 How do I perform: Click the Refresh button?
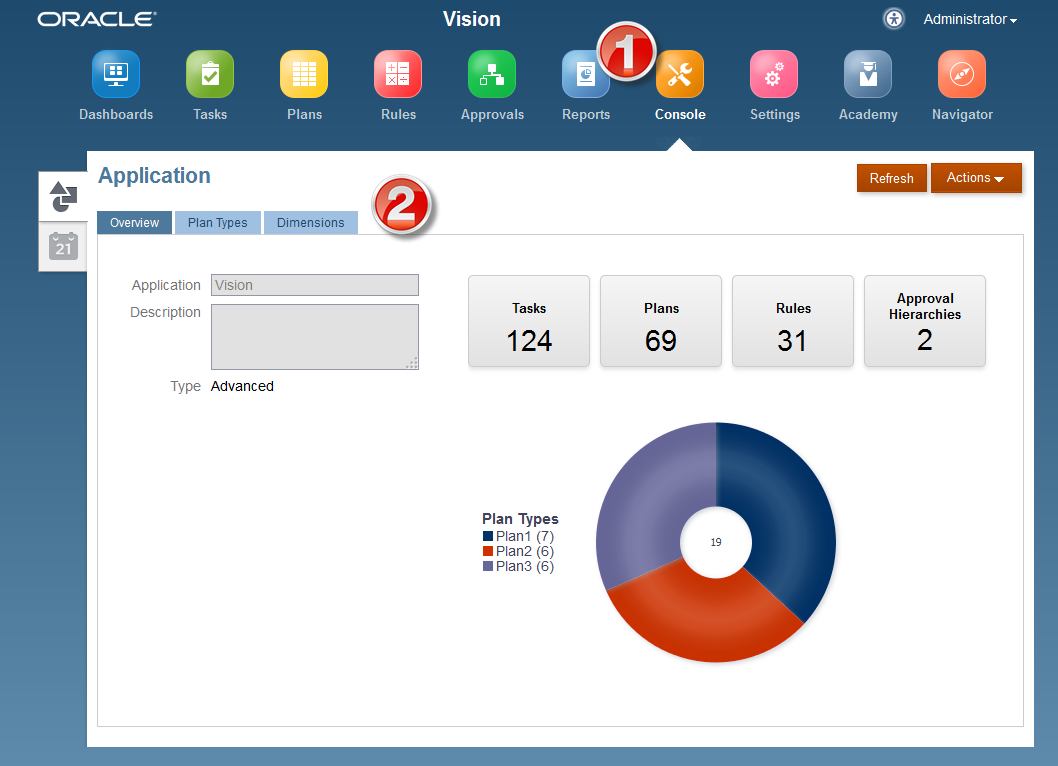(x=891, y=178)
